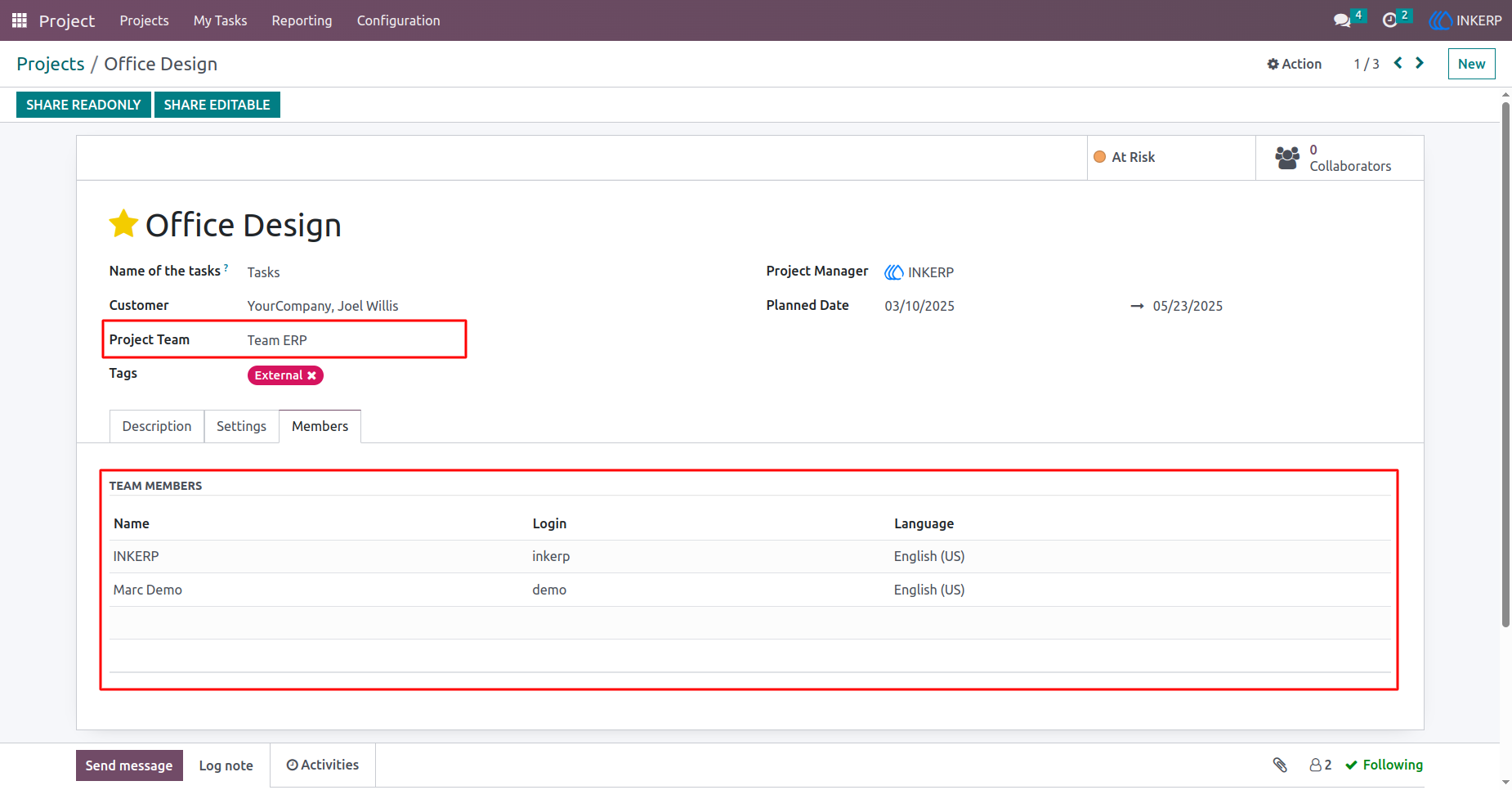Open the Configuration menu
Image resolution: width=1512 pixels, height=790 pixels.
398,20
